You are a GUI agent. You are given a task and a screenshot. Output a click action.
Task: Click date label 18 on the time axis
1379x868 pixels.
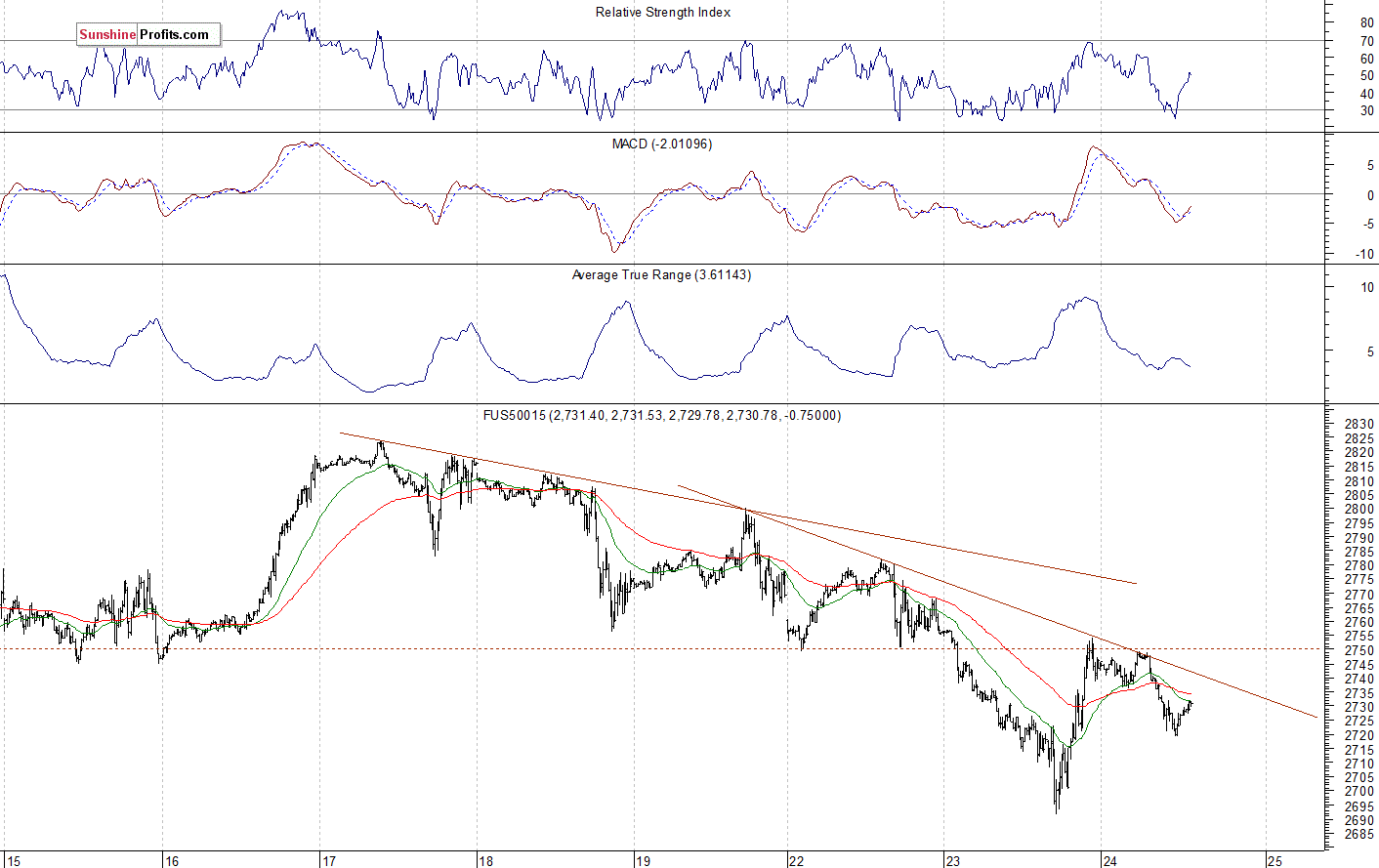pyautogui.click(x=485, y=860)
